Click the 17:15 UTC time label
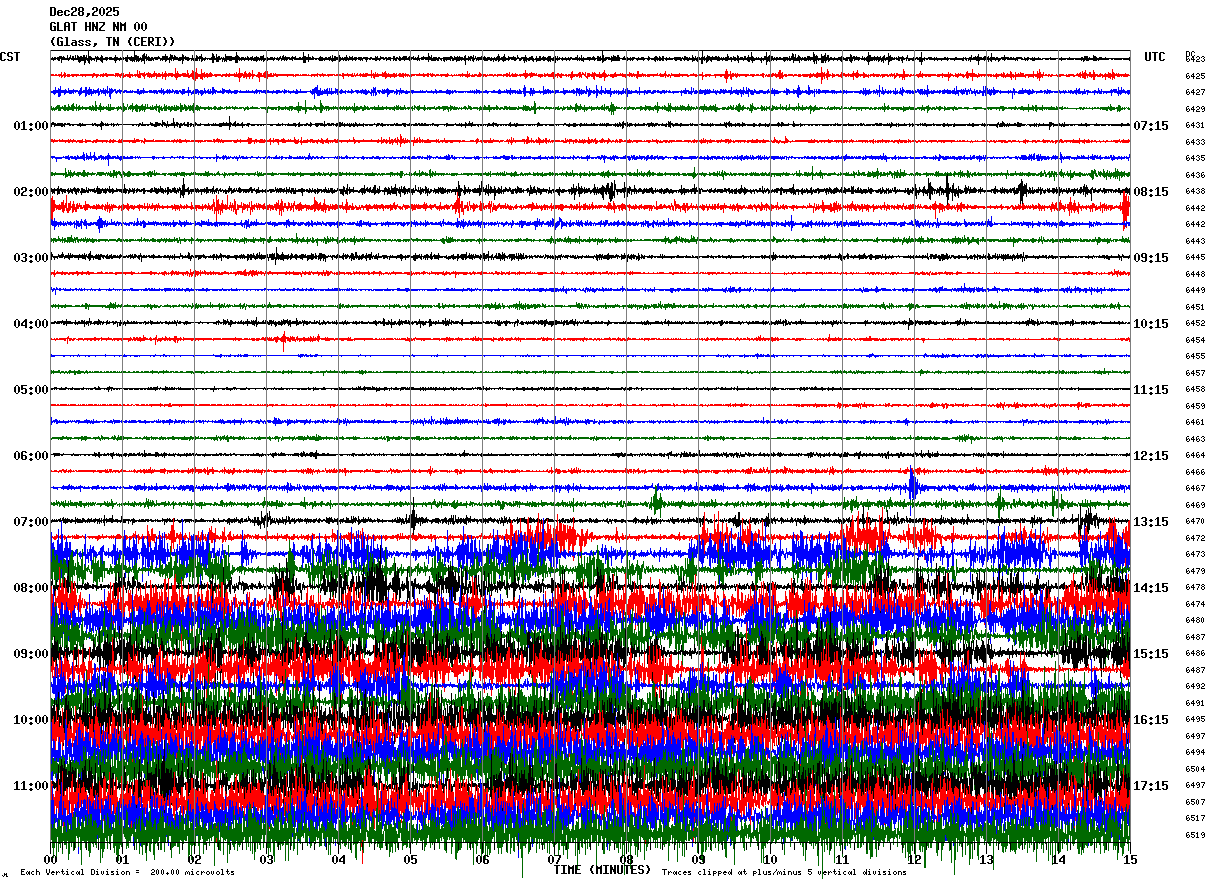1210x886 pixels. click(x=1151, y=786)
